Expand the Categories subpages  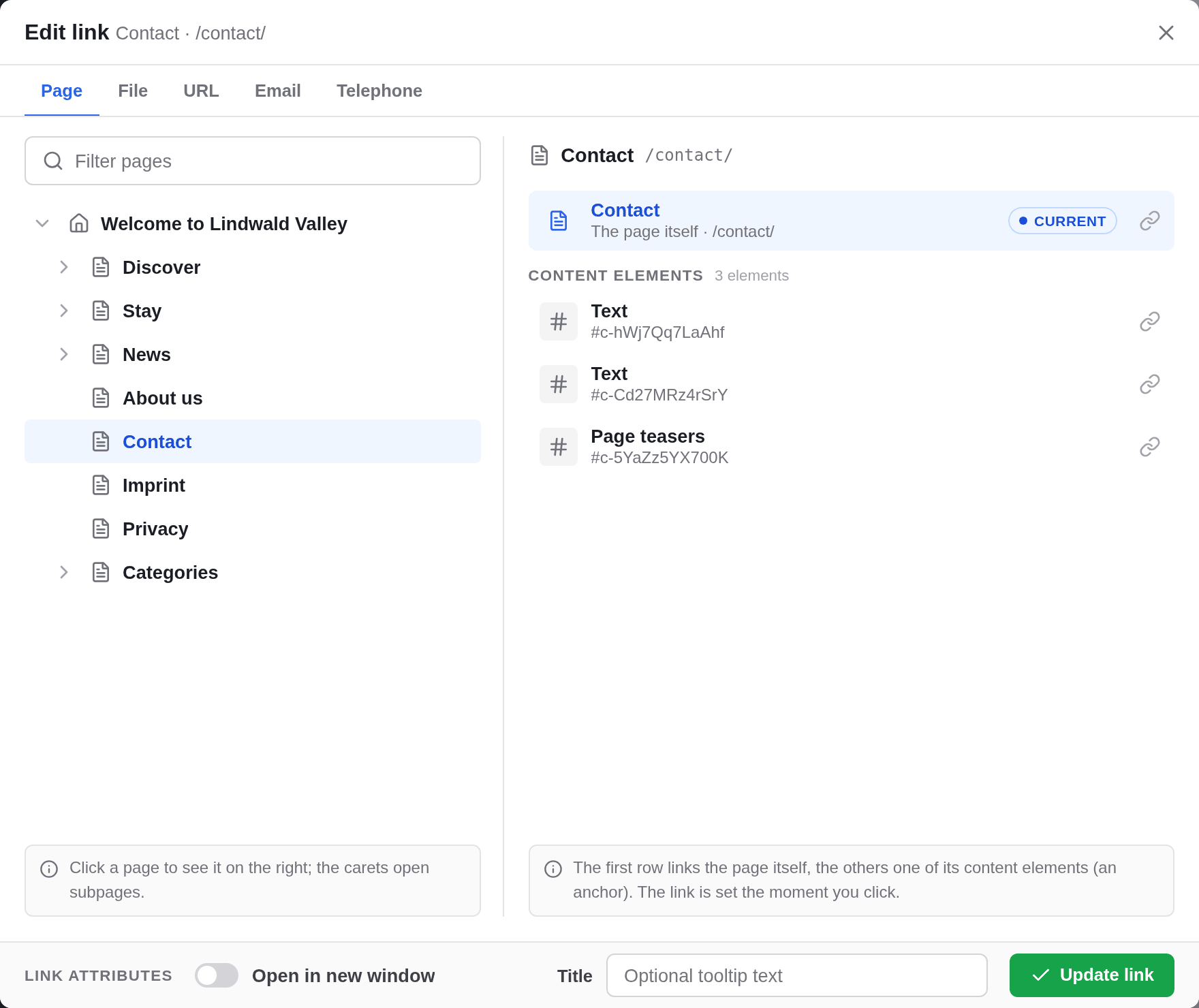(64, 572)
